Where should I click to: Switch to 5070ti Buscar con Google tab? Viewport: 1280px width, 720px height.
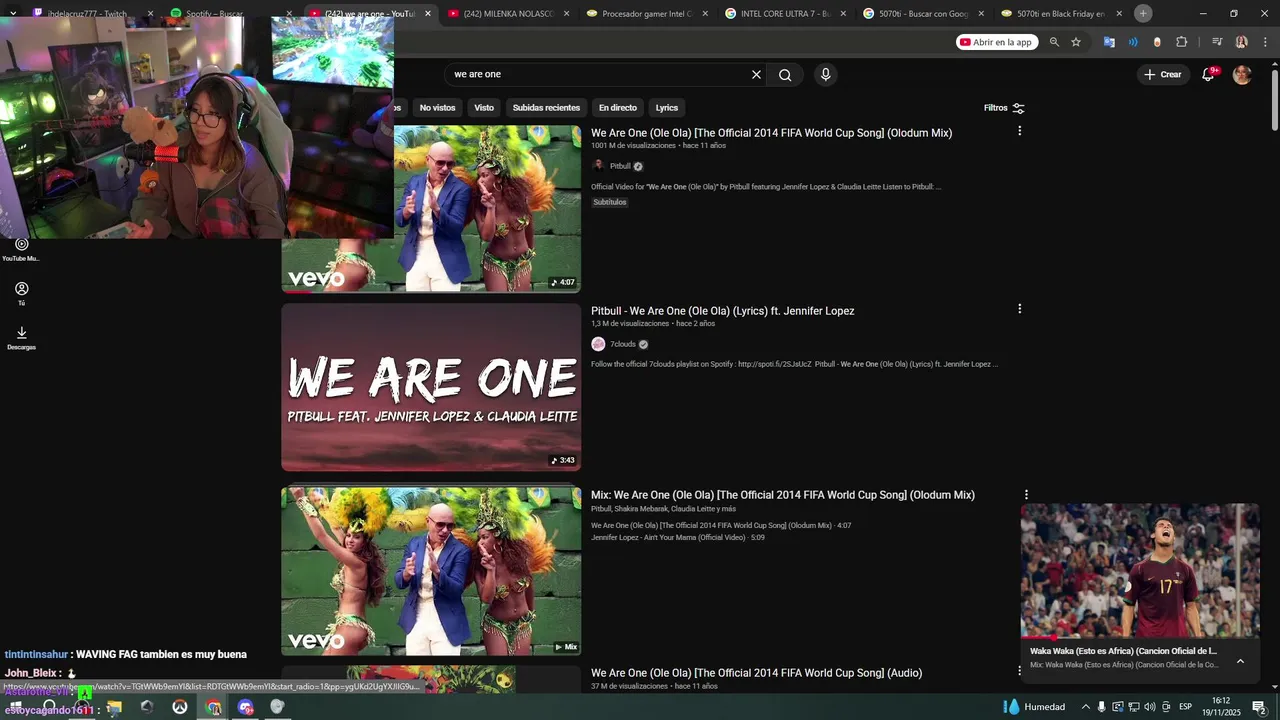(x=924, y=14)
